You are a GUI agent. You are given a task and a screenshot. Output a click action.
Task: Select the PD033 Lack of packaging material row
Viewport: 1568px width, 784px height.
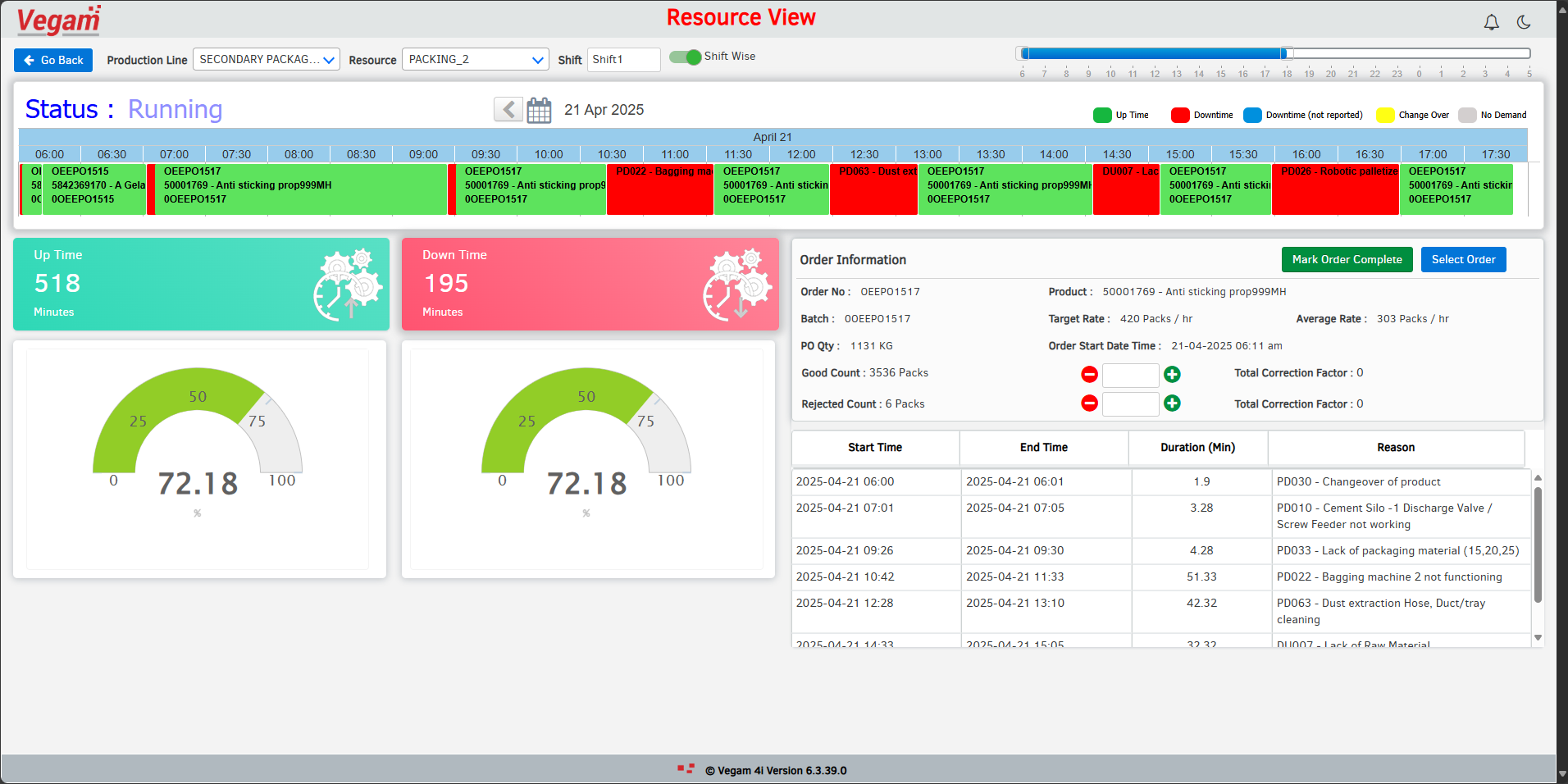point(1161,551)
